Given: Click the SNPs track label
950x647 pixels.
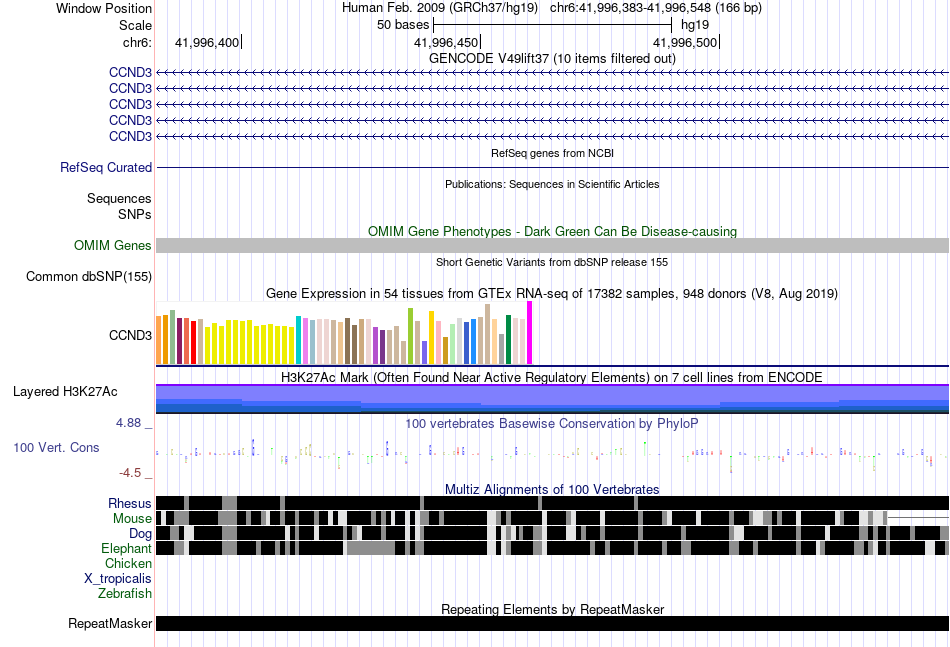Looking at the screenshot, I should (135, 214).
